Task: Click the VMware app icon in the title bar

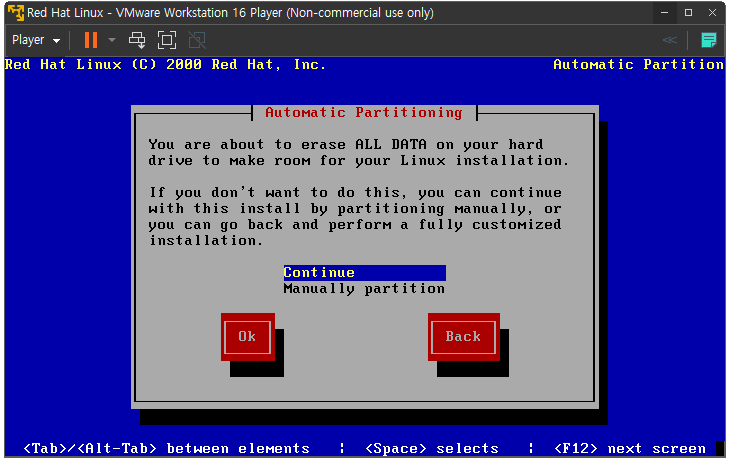Action: point(15,13)
